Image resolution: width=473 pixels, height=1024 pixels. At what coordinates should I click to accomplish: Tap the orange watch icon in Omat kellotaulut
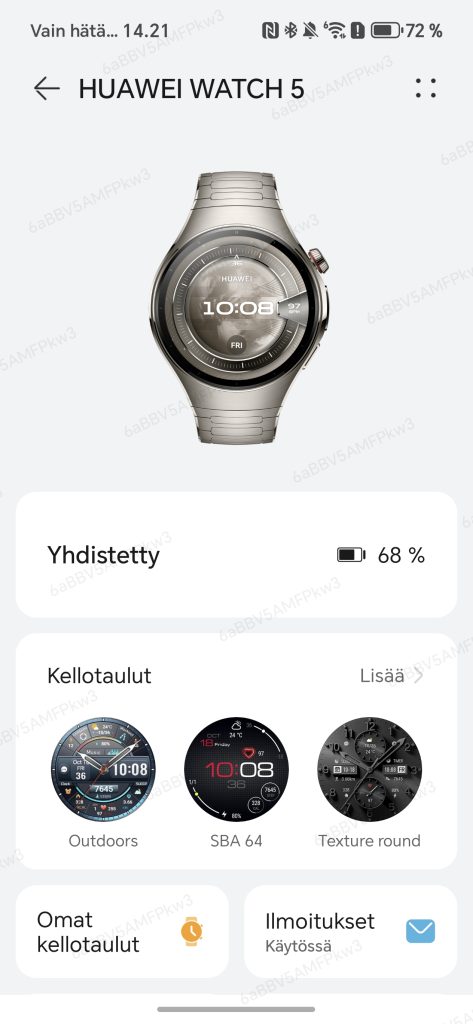click(x=192, y=931)
